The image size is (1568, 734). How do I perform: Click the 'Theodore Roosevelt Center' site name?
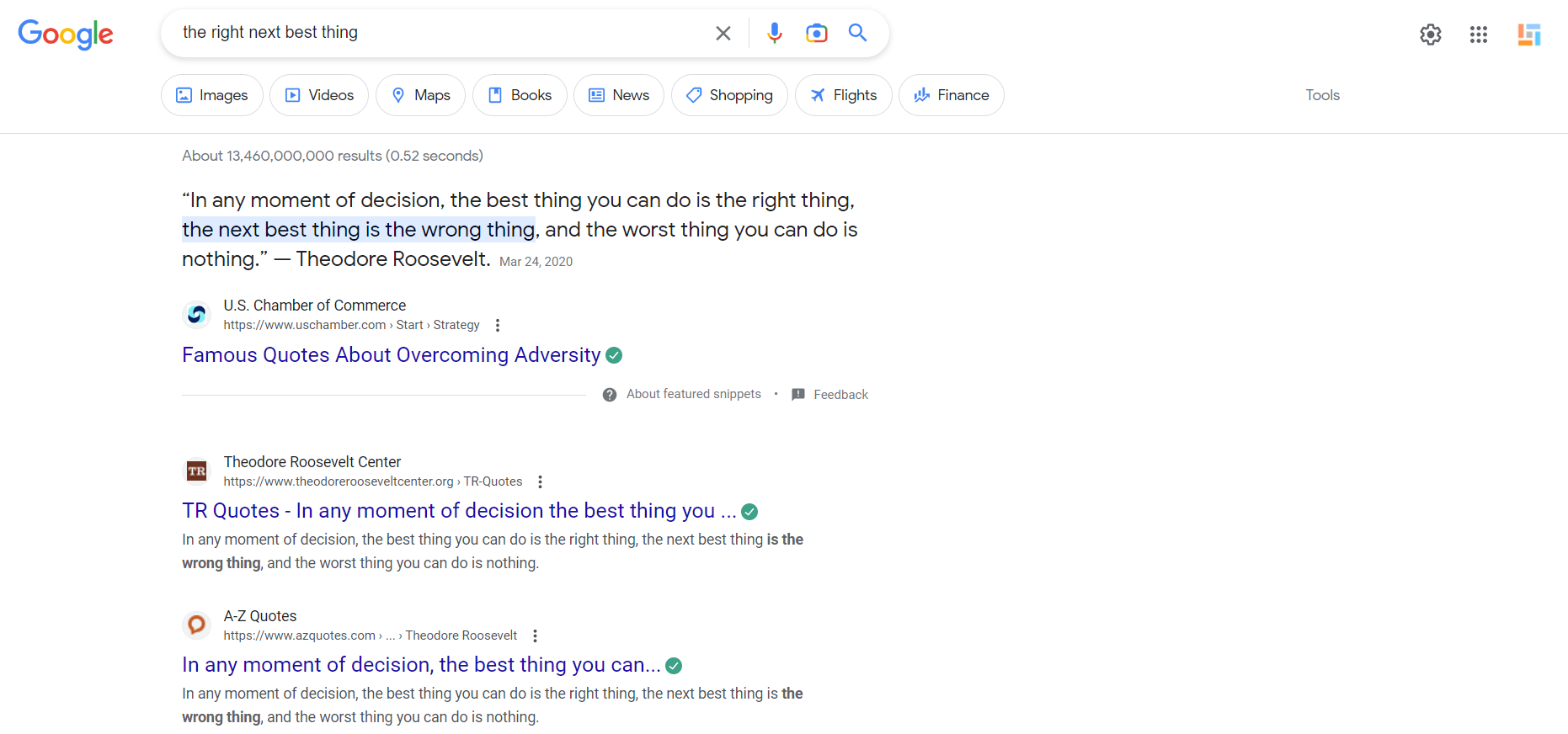pyautogui.click(x=312, y=462)
